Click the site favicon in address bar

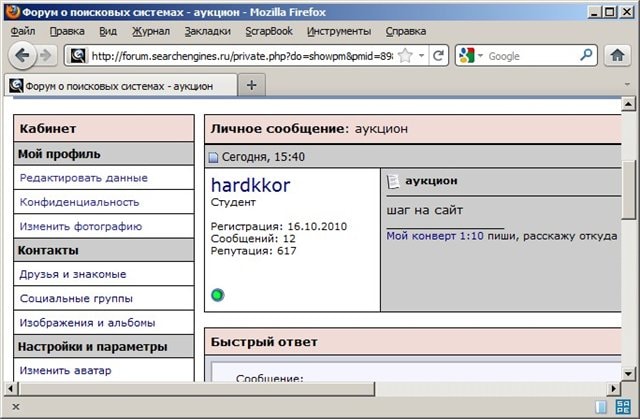[78, 55]
